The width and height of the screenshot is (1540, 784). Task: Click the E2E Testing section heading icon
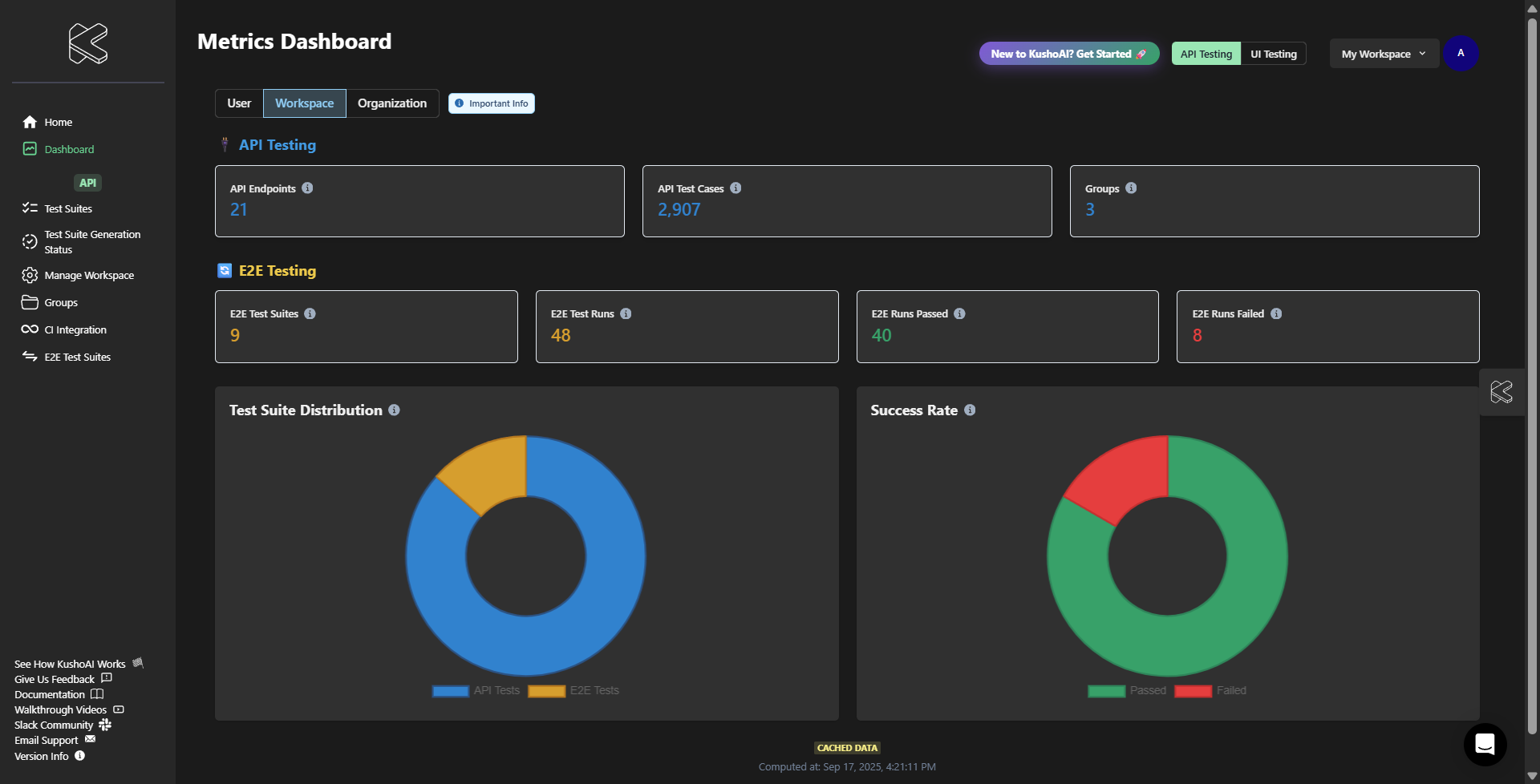(x=225, y=271)
